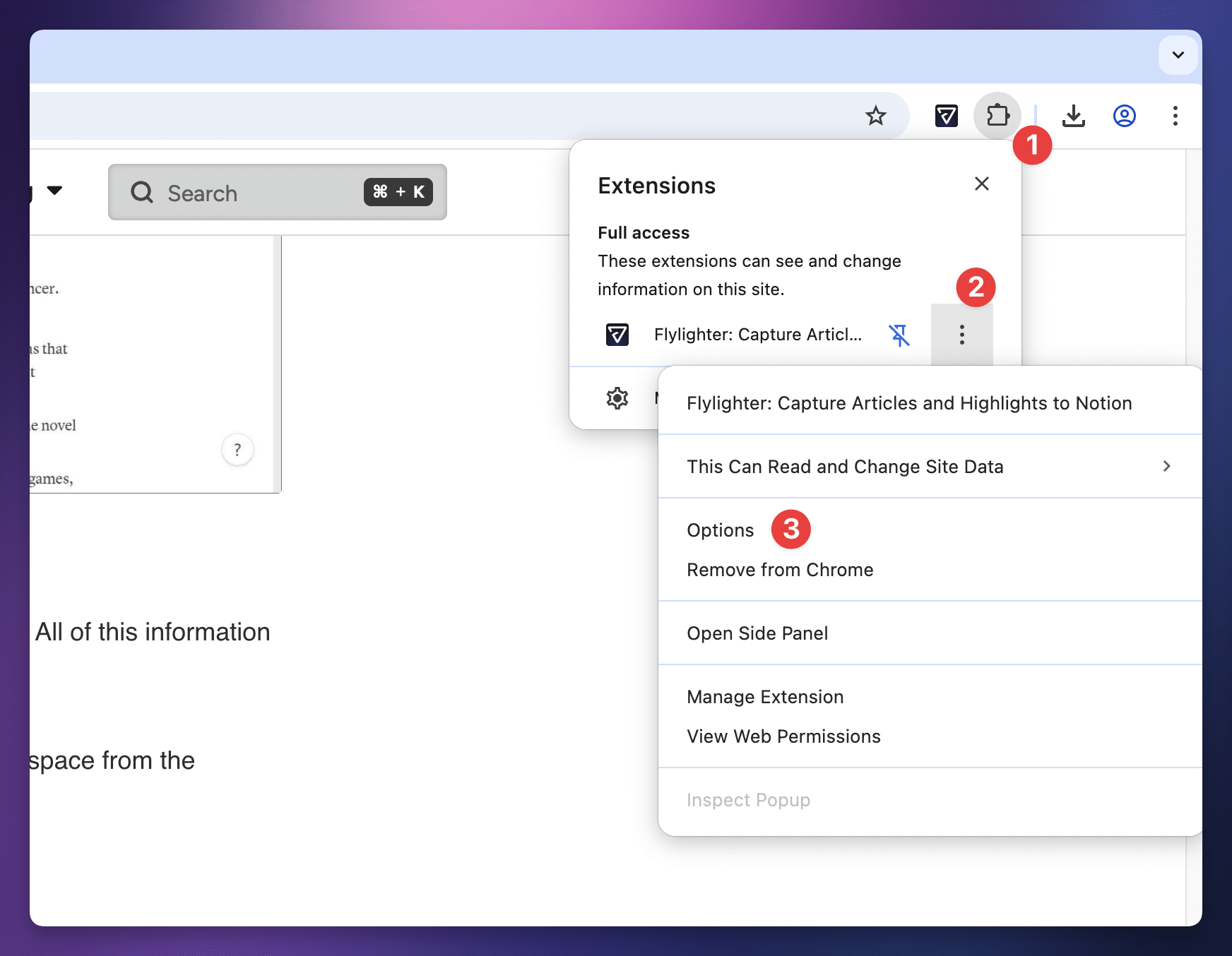The image size is (1232, 956).
Task: Close the Extensions popup panel
Action: [x=981, y=184]
